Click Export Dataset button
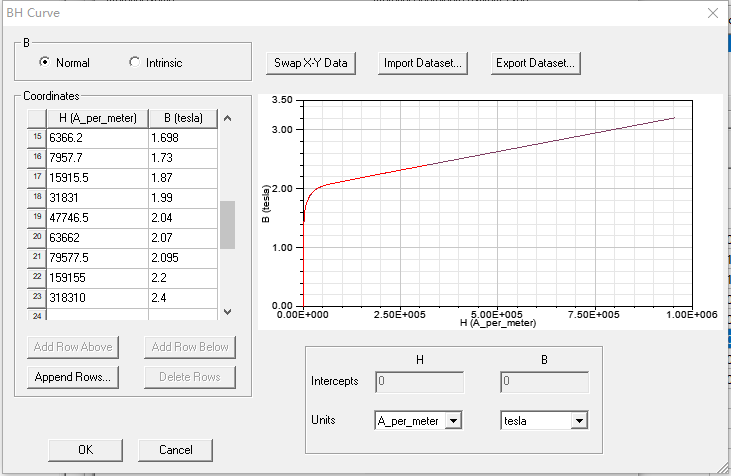Viewport: 731px width, 476px height. tap(535, 63)
